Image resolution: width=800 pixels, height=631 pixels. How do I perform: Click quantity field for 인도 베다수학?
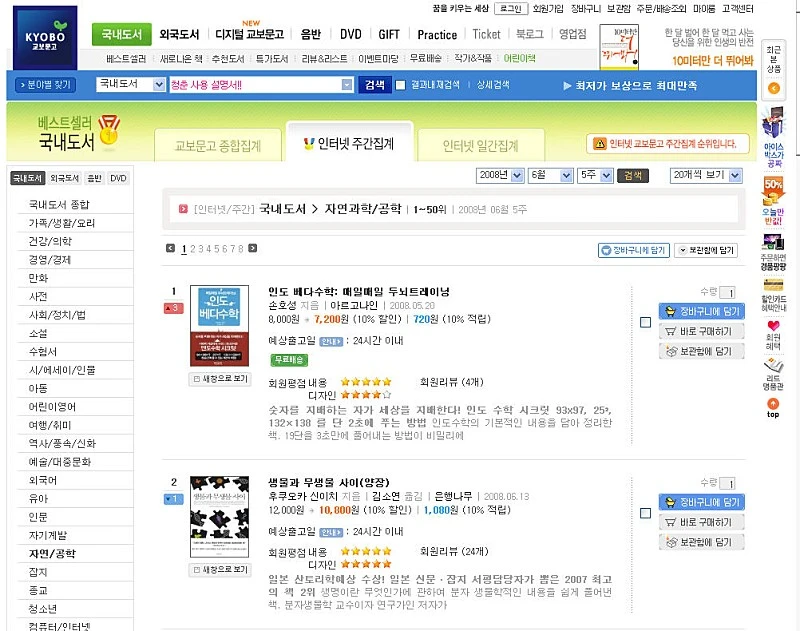click(727, 292)
